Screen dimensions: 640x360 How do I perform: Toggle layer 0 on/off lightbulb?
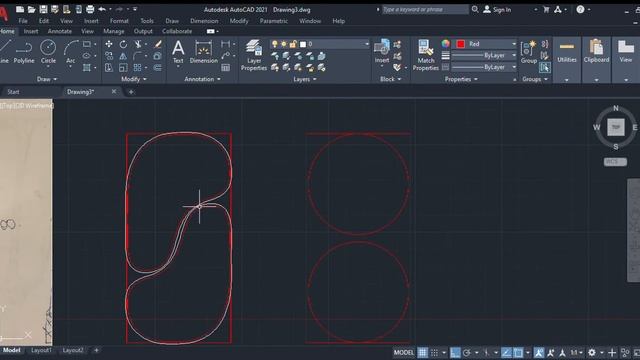(x=275, y=44)
